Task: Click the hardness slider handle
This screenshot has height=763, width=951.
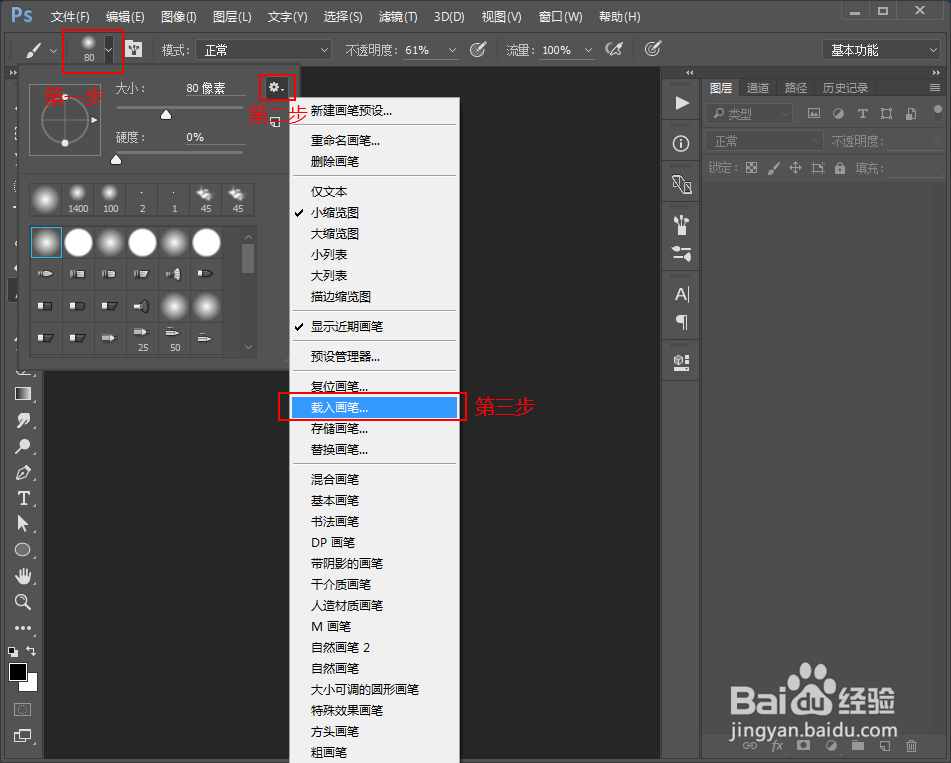Action: coord(116,160)
